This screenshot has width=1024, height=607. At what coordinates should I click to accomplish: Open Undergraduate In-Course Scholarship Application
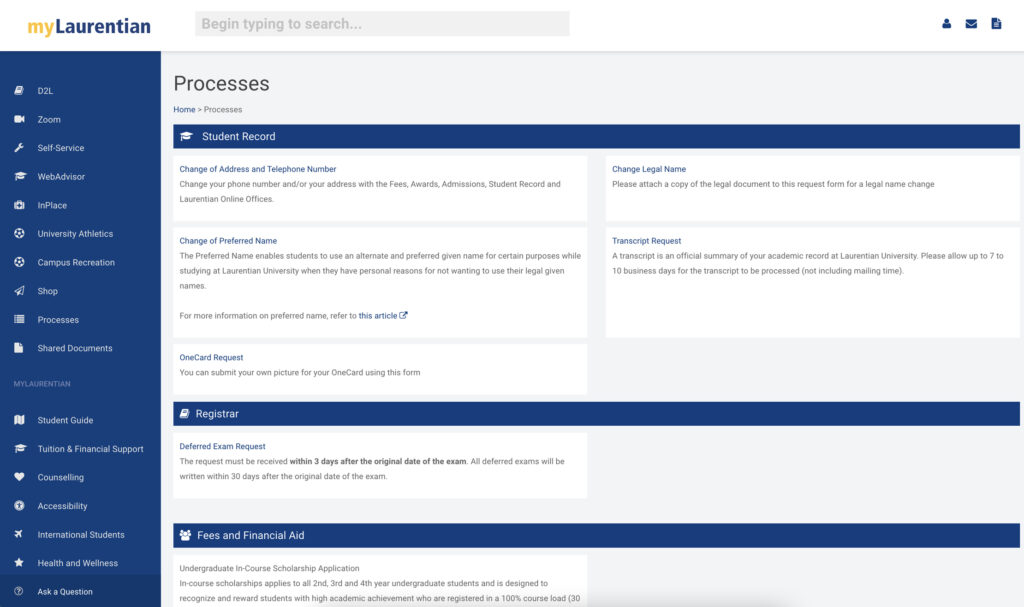coord(269,568)
